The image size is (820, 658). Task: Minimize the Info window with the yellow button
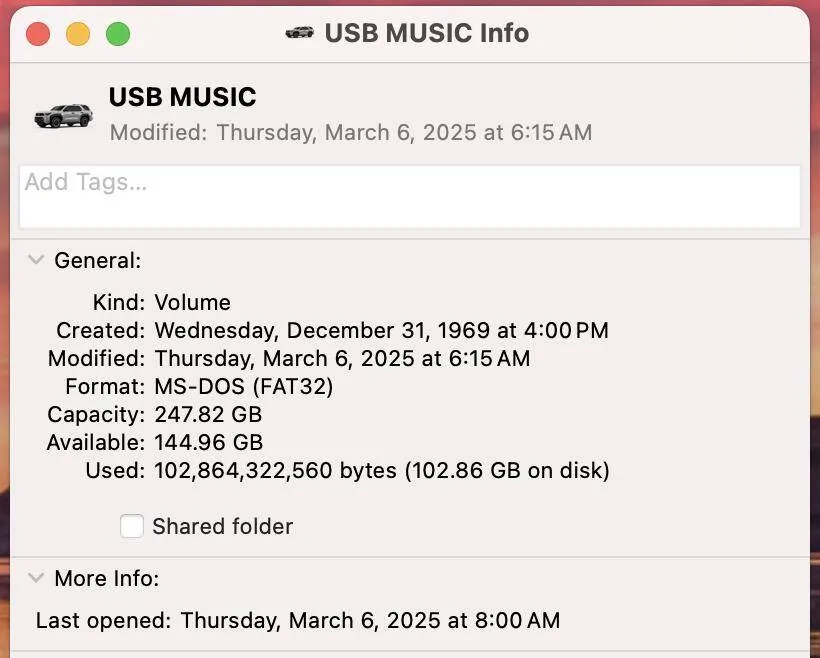(78, 34)
